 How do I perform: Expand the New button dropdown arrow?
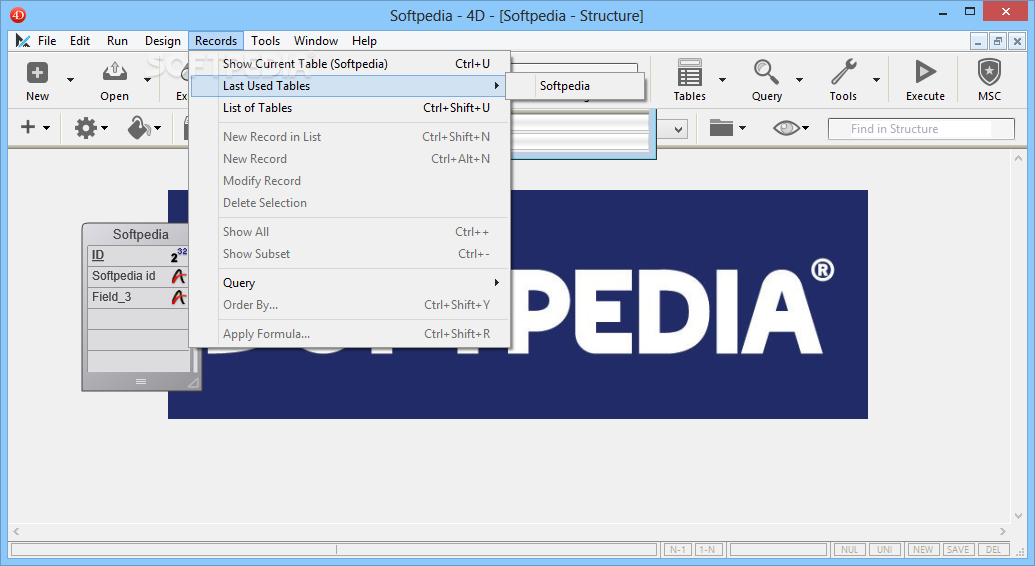[x=70, y=80]
